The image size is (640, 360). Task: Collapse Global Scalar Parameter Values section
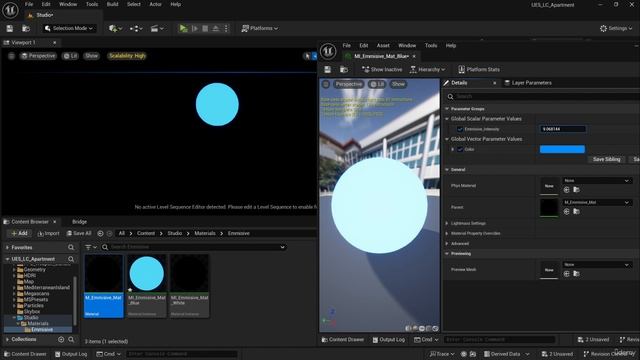[447, 119]
